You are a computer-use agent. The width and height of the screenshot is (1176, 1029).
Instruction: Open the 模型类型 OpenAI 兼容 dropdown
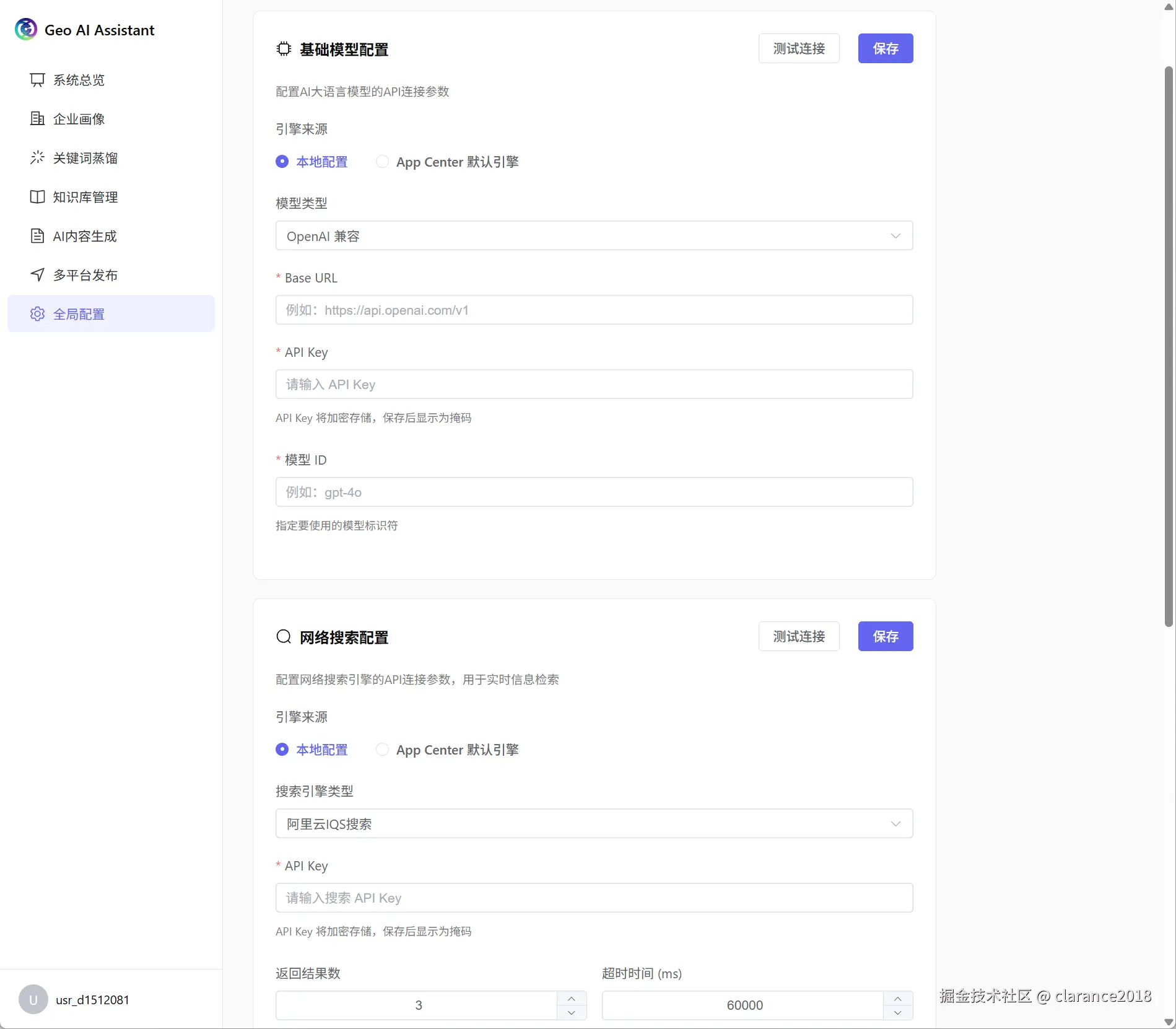pos(595,235)
